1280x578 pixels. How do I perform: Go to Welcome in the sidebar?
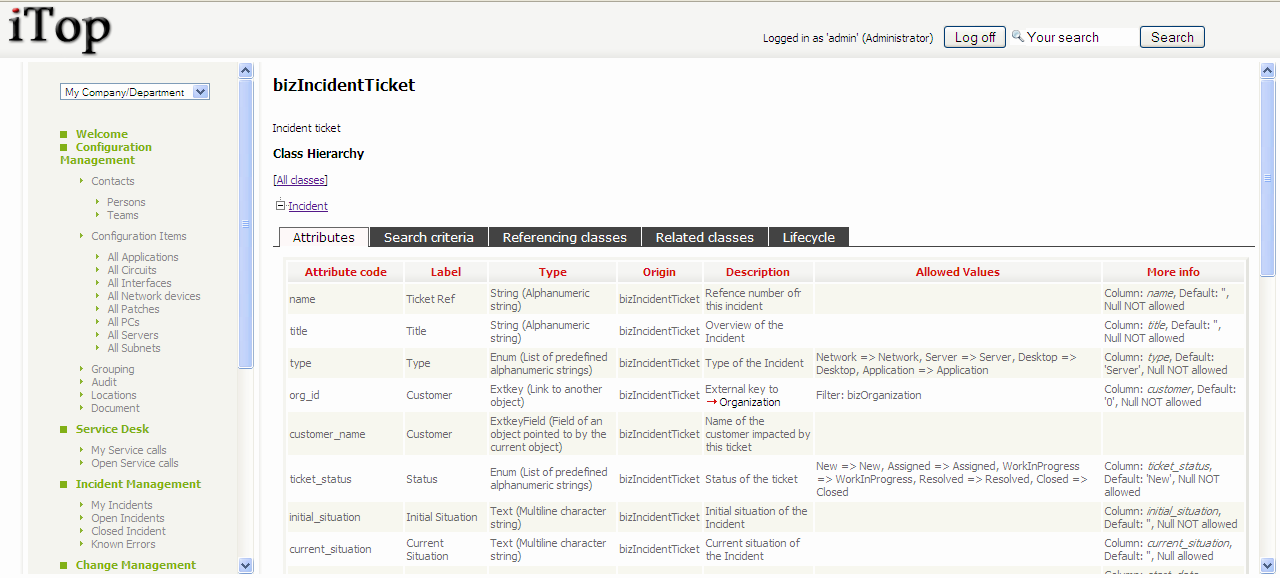tap(102, 134)
